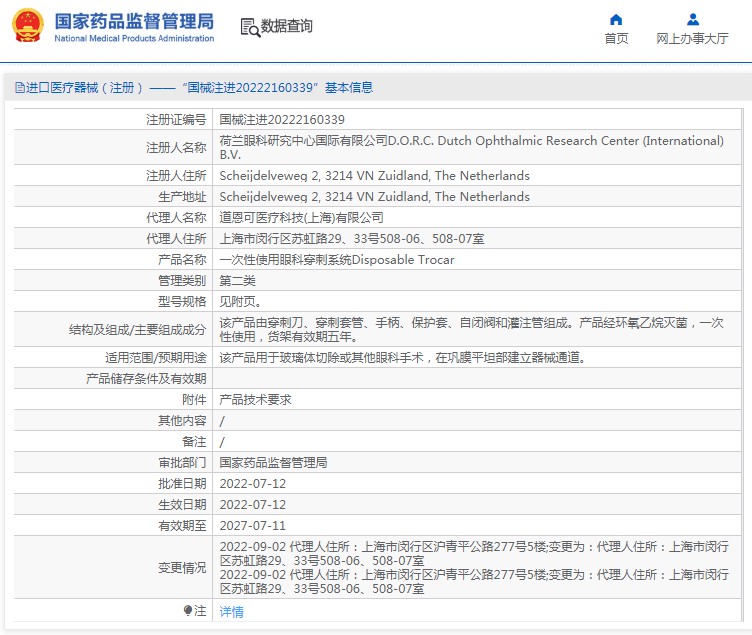Click the 生效日期 label
This screenshot has height=635, width=752.
click(x=182, y=505)
